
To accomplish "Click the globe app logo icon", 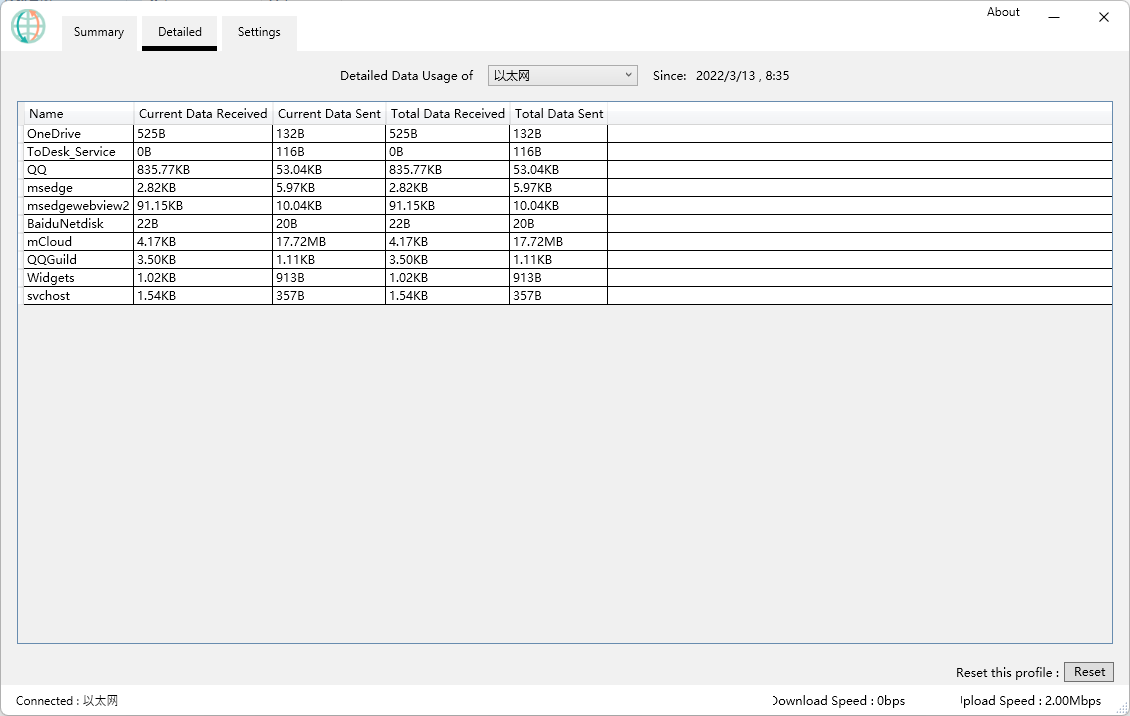I will (28, 27).
